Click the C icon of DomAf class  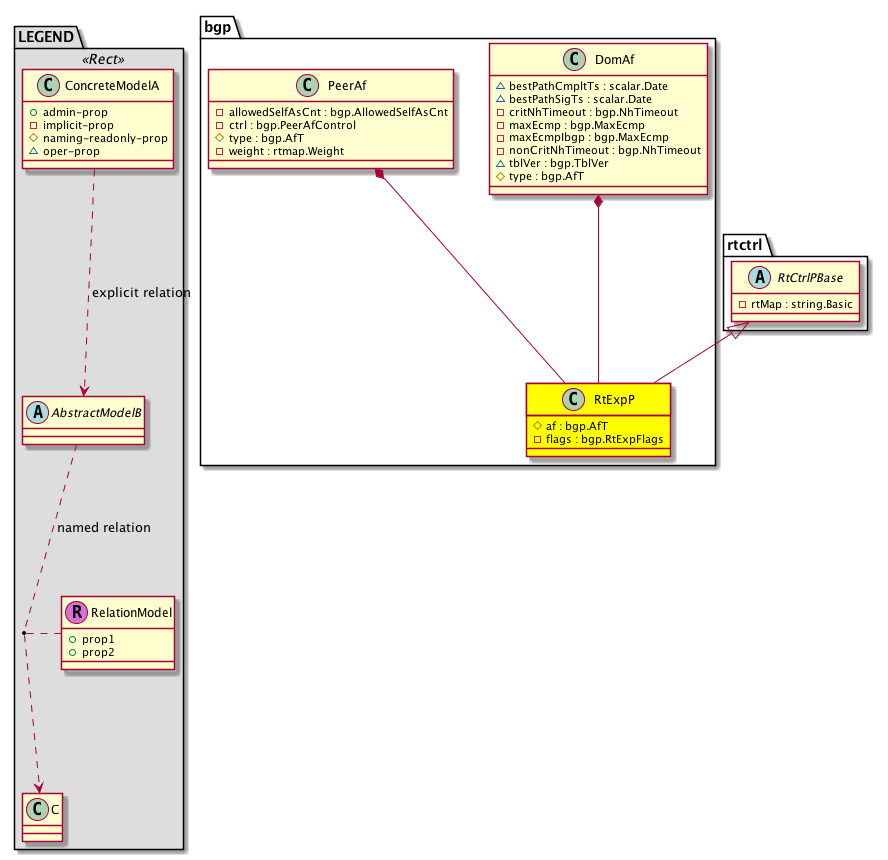coord(571,60)
